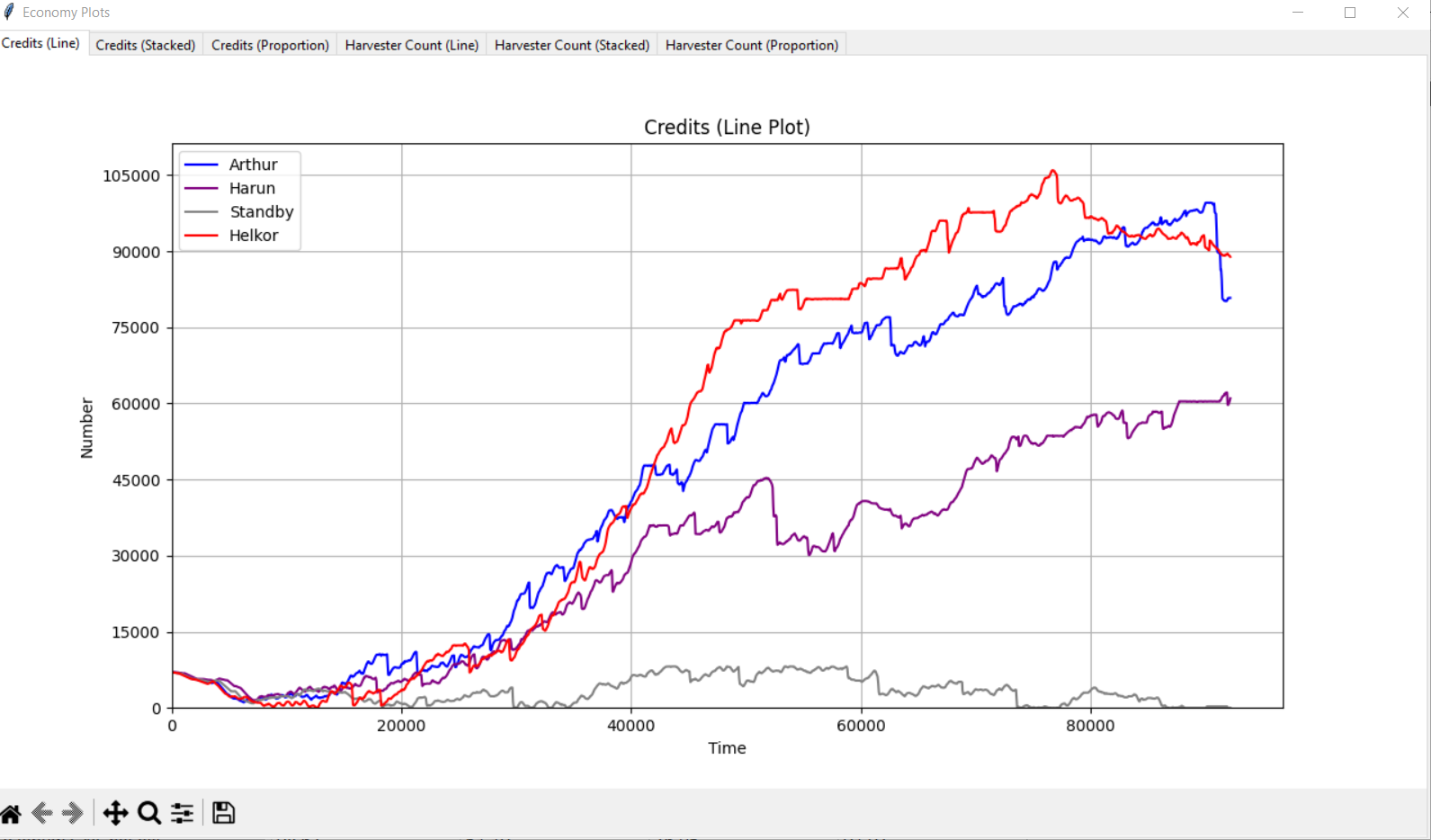1431x840 pixels.
Task: Save the figure with disk icon
Action: pyautogui.click(x=223, y=813)
